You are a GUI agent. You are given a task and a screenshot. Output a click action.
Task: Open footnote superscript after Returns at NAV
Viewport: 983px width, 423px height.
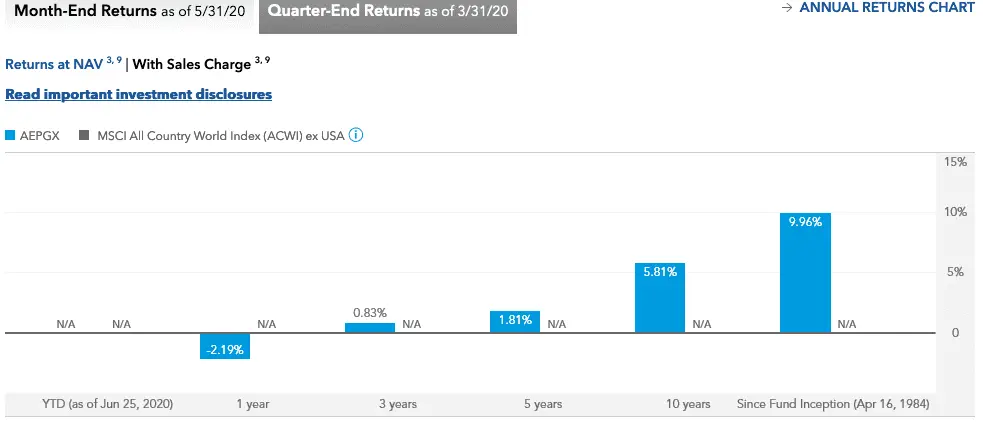[x=113, y=61]
